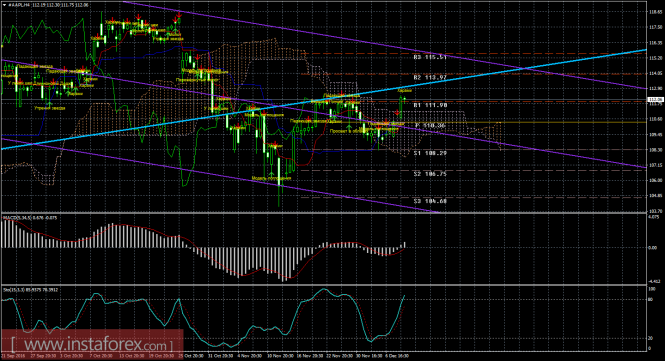Click the Sto(15,3,3) stochastic indicator label
Screen dimensions: 665x361
14,290
